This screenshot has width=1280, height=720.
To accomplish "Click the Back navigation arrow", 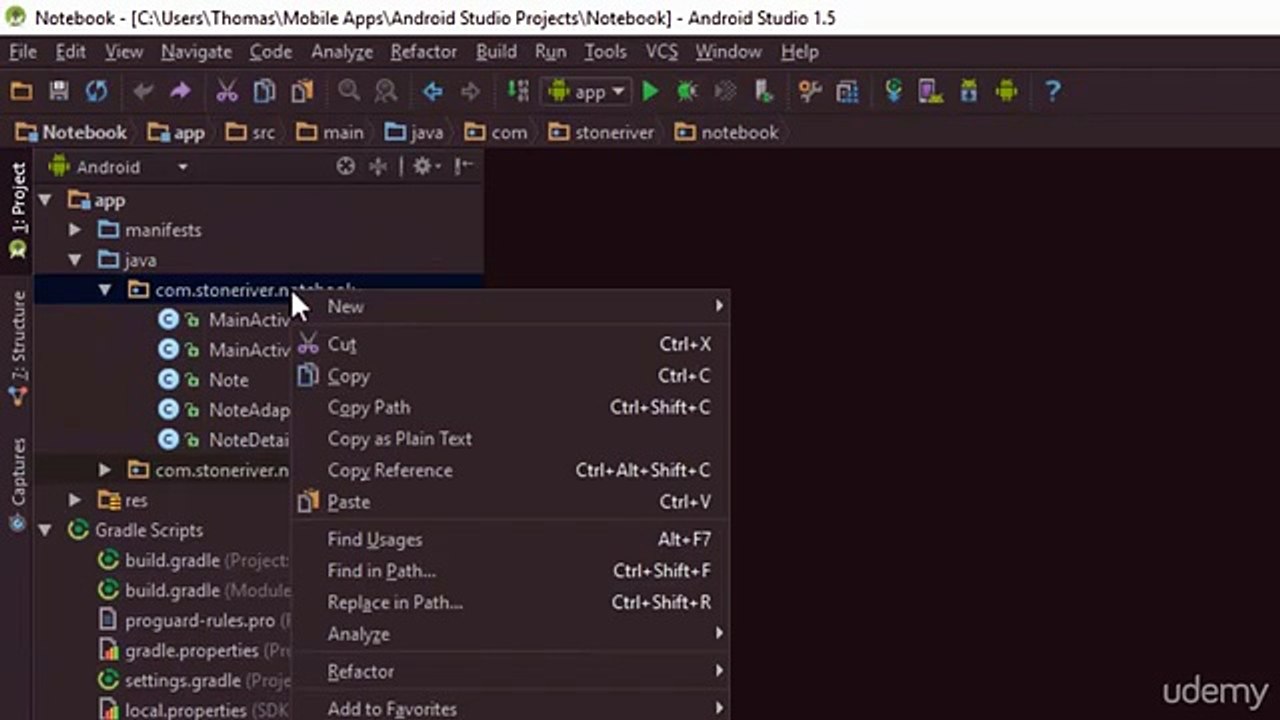I will [432, 91].
